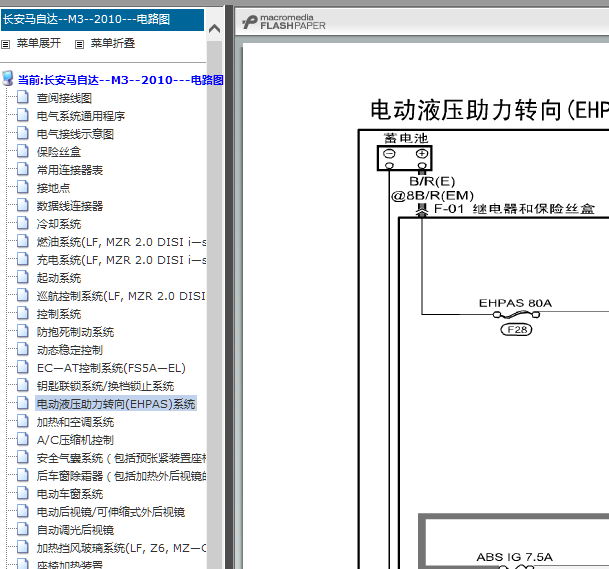Open the 安全气囊系统 tree item
The width and height of the screenshot is (609, 569).
coord(121,458)
